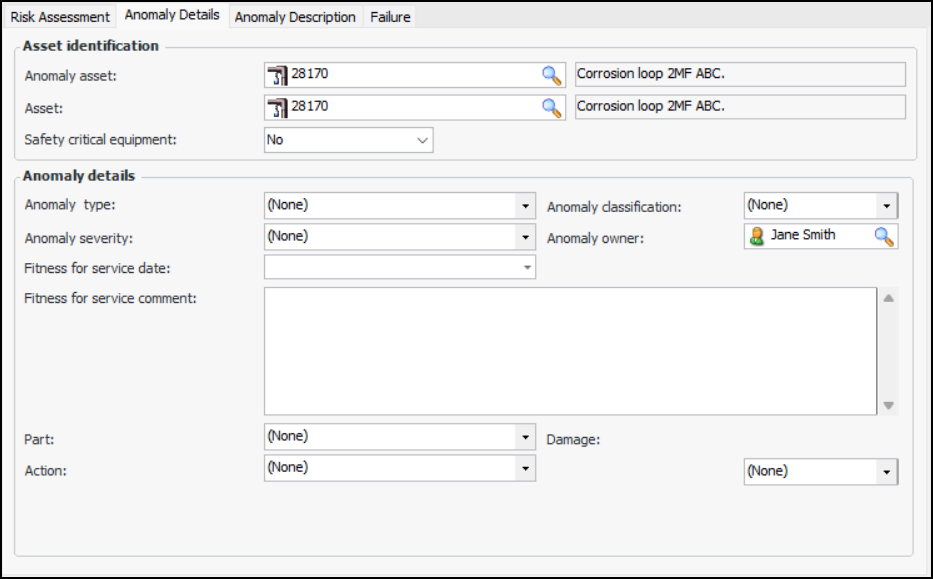Open the Anomaly Description tab
Screen dimensions: 933x579
pos(295,17)
